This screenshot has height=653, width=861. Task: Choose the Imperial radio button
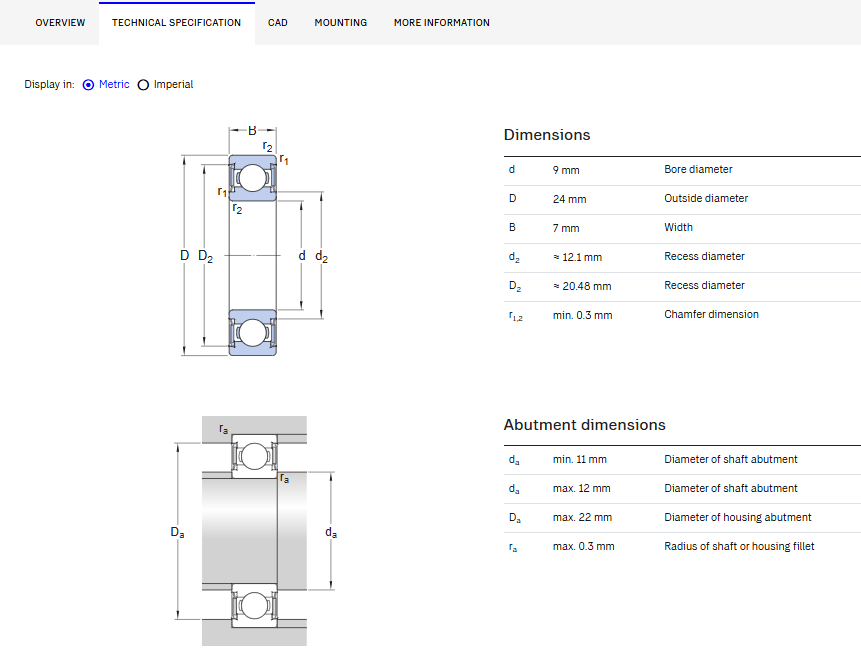(x=143, y=85)
